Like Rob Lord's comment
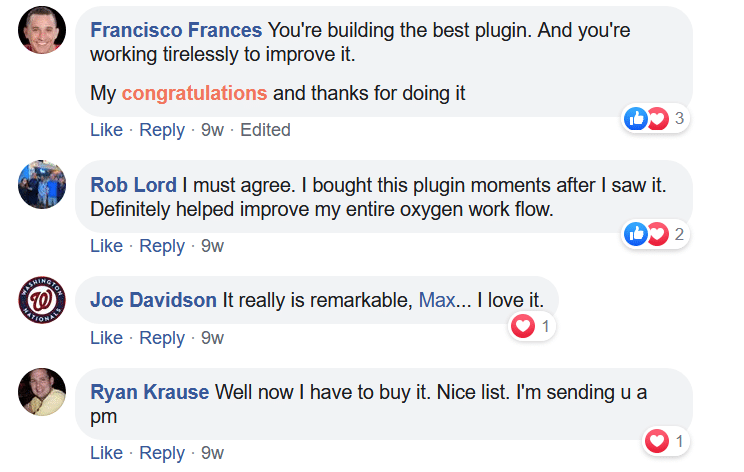 point(106,246)
